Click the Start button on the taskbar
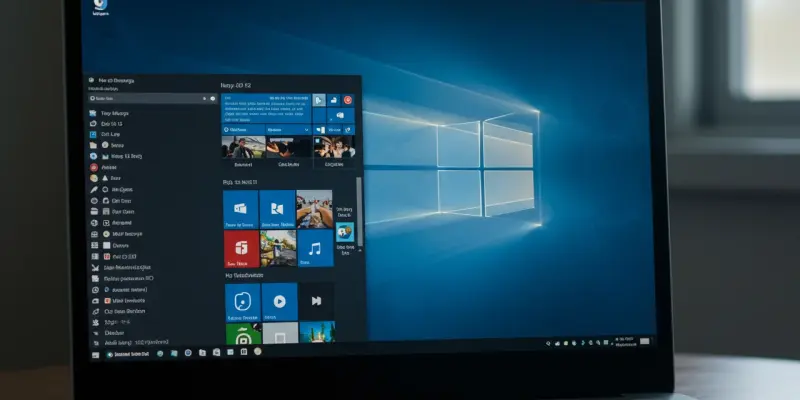The width and height of the screenshot is (800, 400). click(96, 354)
